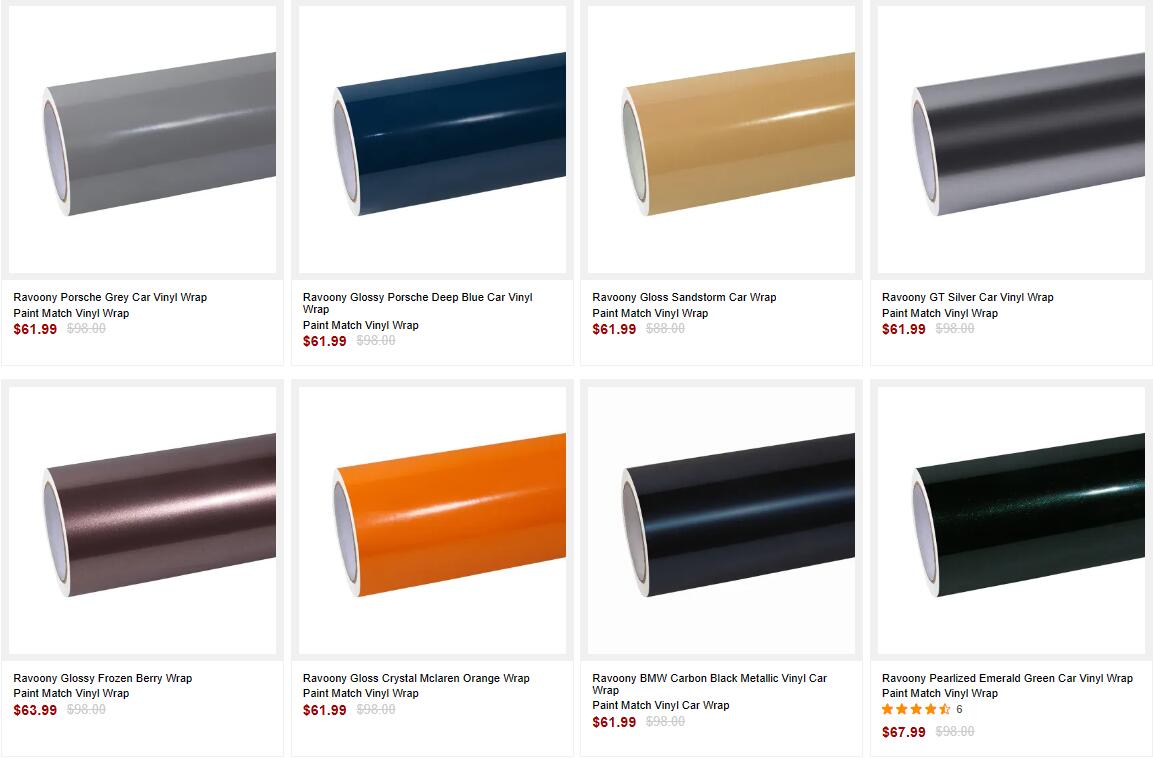
Task: Click Paint Match Vinyl Car Wrap category
Action: (x=661, y=705)
